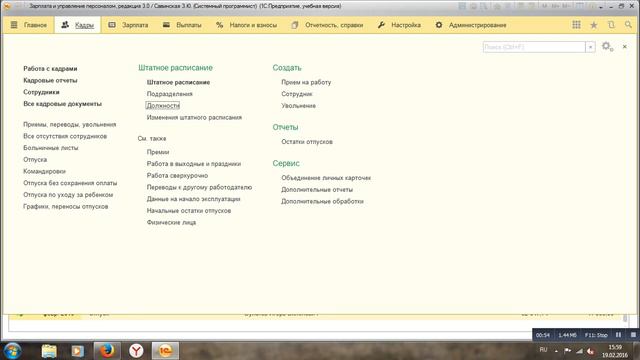The width and height of the screenshot is (640, 360).
Task: Click the Поиск (Ctrl+F) search field
Action: click(534, 47)
